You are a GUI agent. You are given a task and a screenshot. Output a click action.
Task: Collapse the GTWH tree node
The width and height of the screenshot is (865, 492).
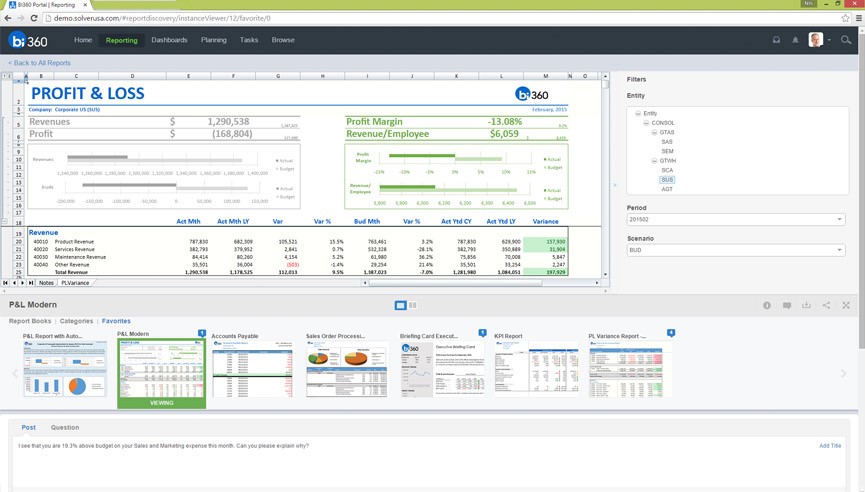click(654, 160)
